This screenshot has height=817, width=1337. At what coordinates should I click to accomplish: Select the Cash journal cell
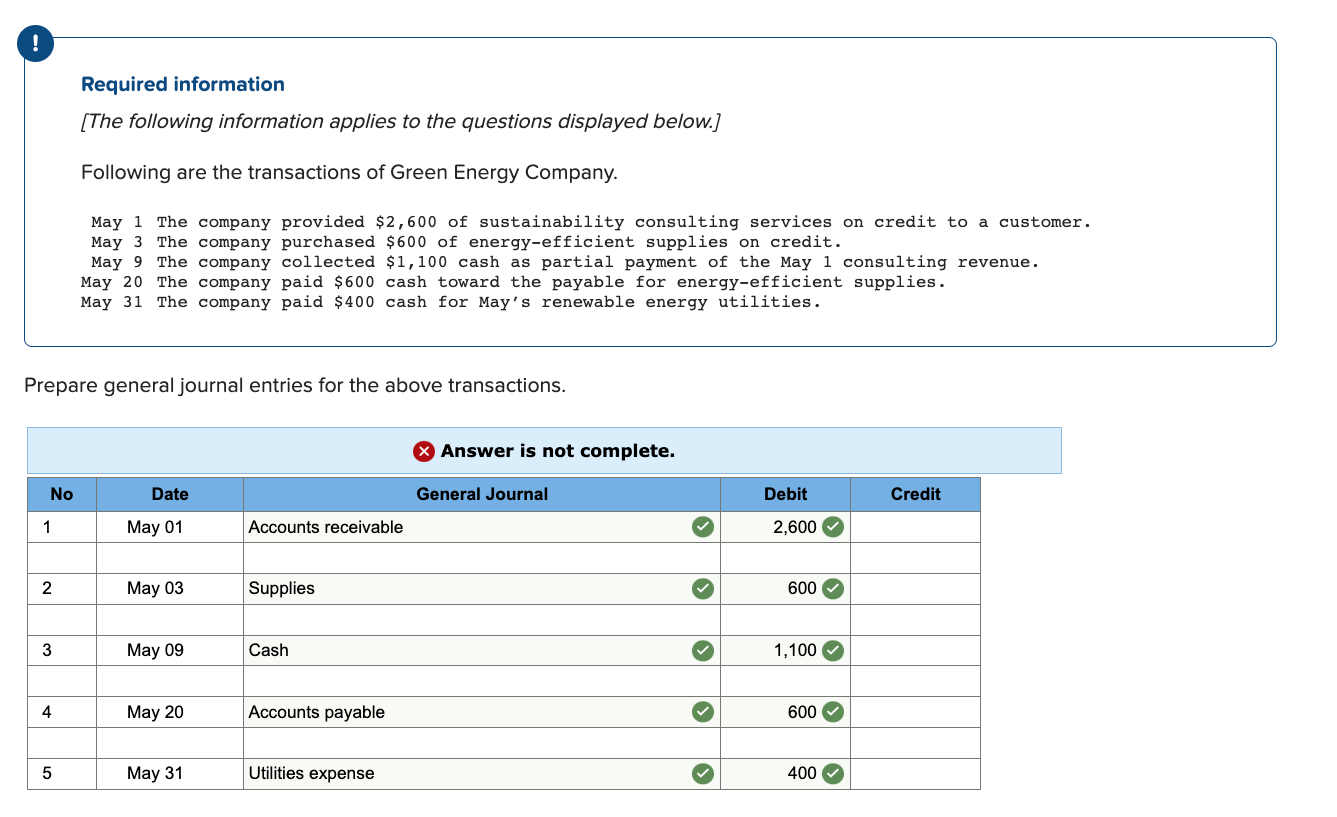pos(481,651)
